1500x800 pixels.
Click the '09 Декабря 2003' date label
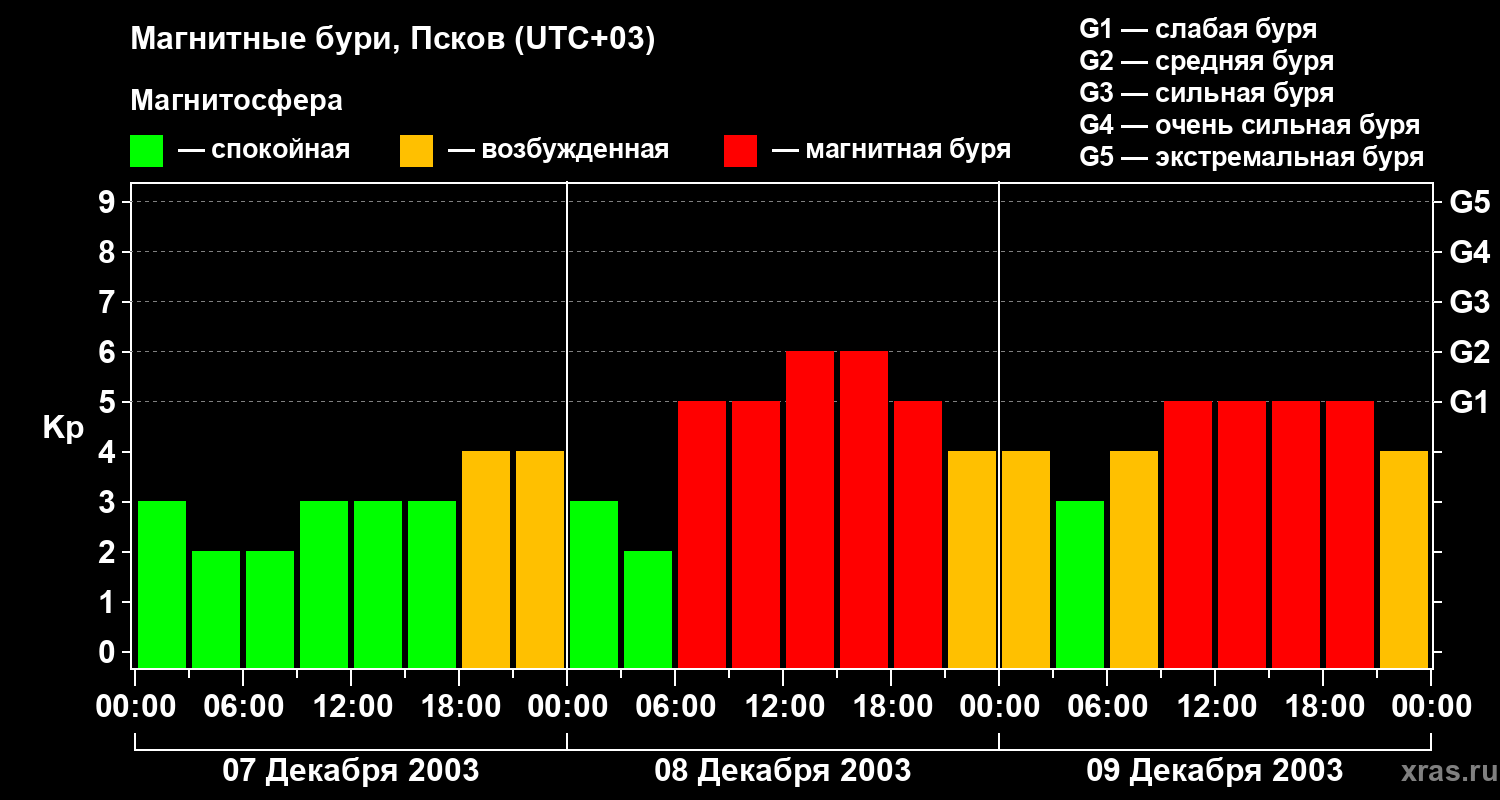pos(1214,771)
